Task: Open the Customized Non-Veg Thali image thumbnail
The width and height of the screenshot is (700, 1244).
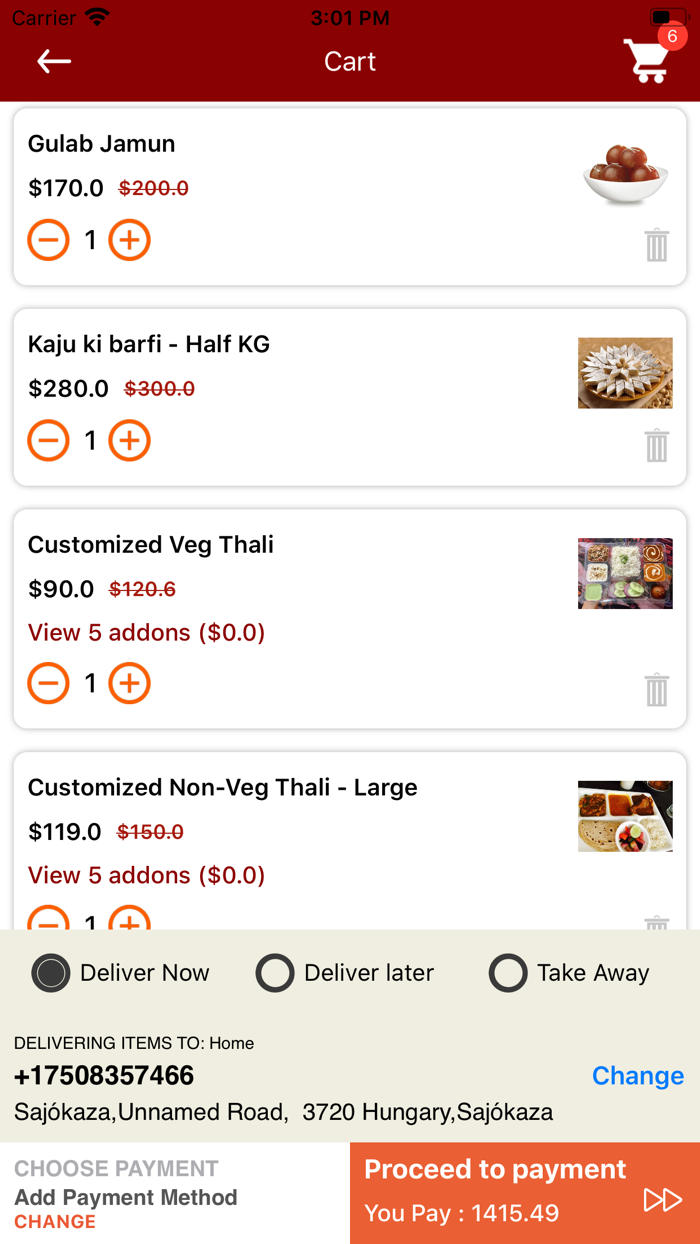Action: 625,816
